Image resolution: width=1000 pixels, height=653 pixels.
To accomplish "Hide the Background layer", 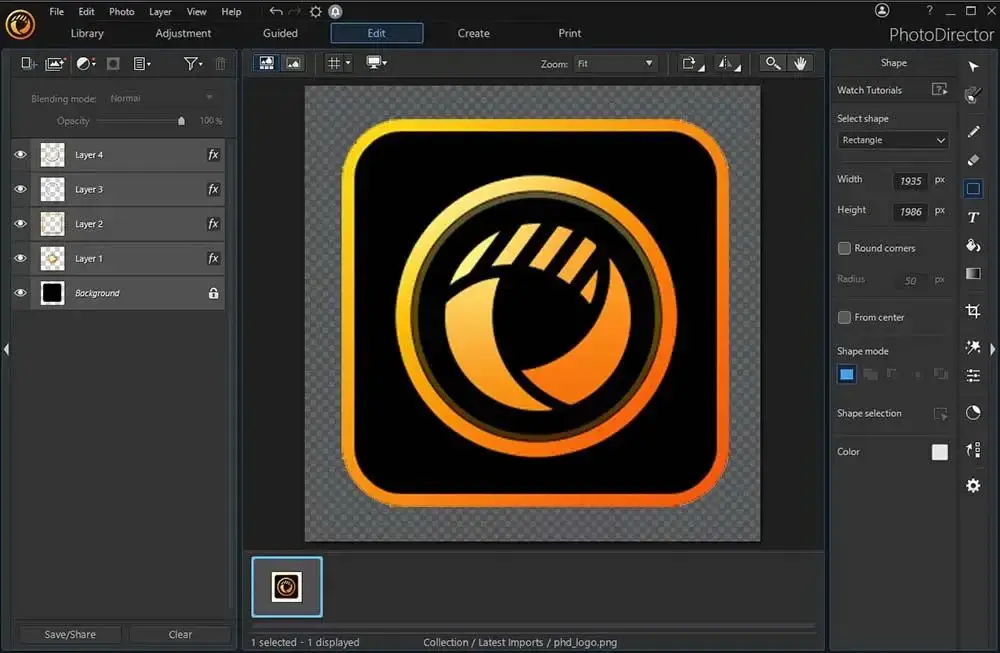I will pyautogui.click(x=20, y=293).
